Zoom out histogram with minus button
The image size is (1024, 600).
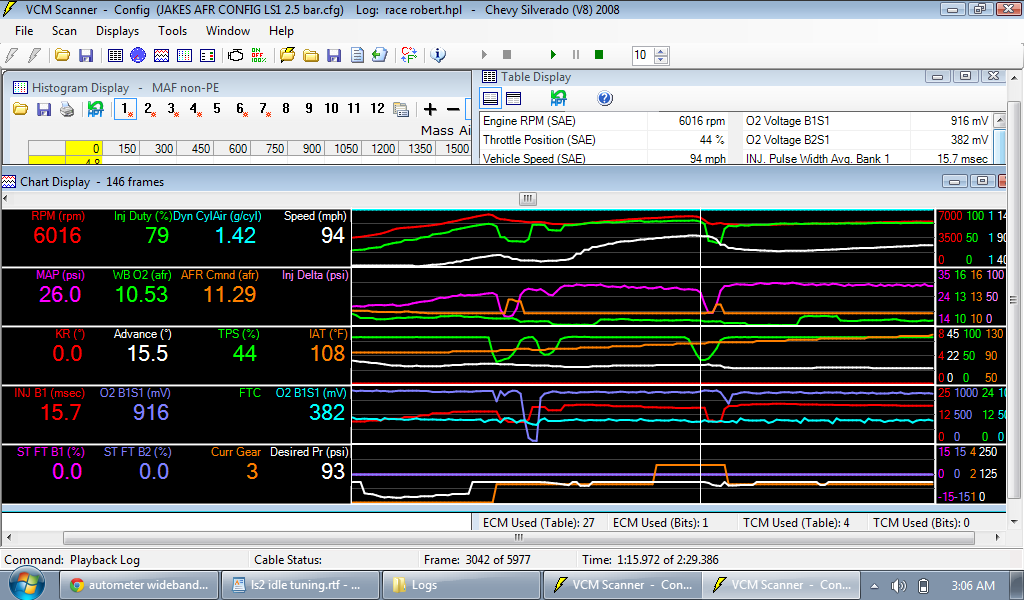[x=453, y=109]
